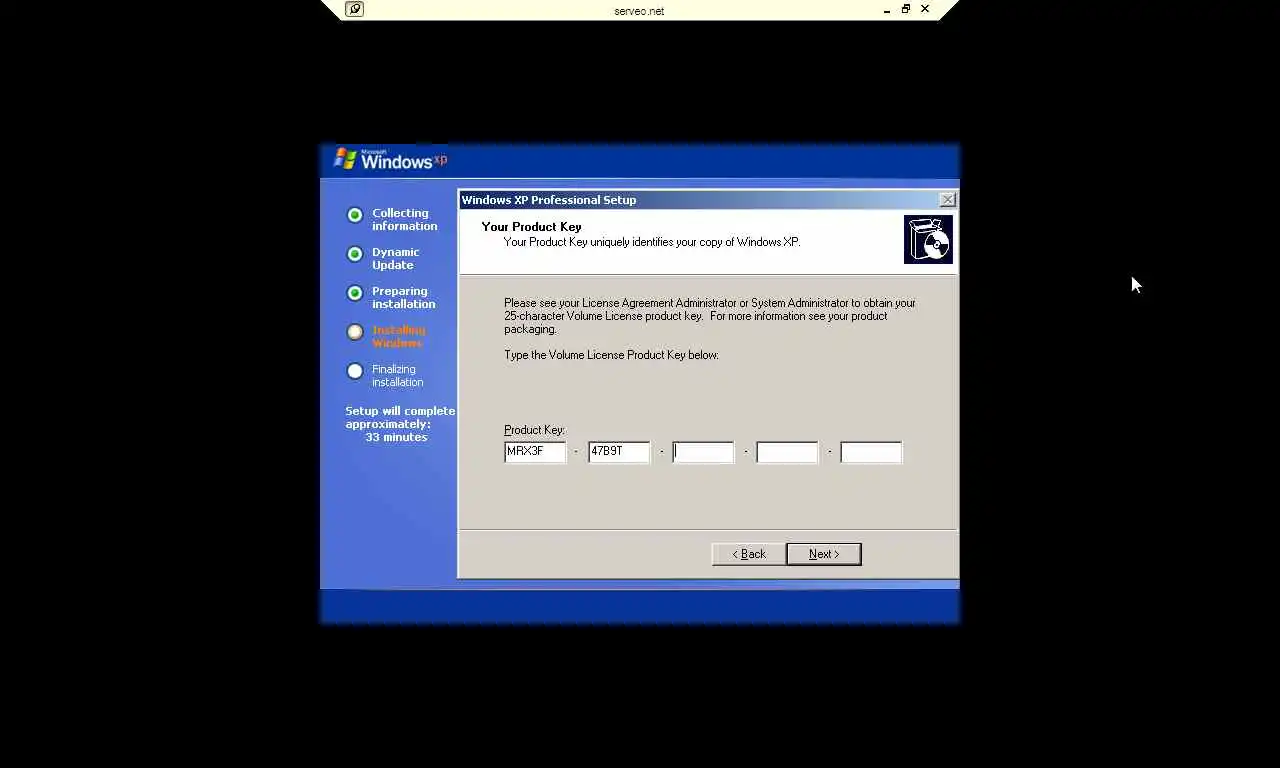
Task: Click the Finalizing installation step indicator
Action: pyautogui.click(x=355, y=371)
